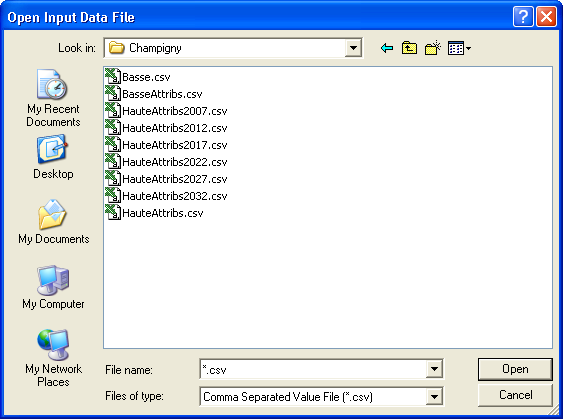Open My Documents in places bar
Screen dimensions: 563x419
[53, 222]
